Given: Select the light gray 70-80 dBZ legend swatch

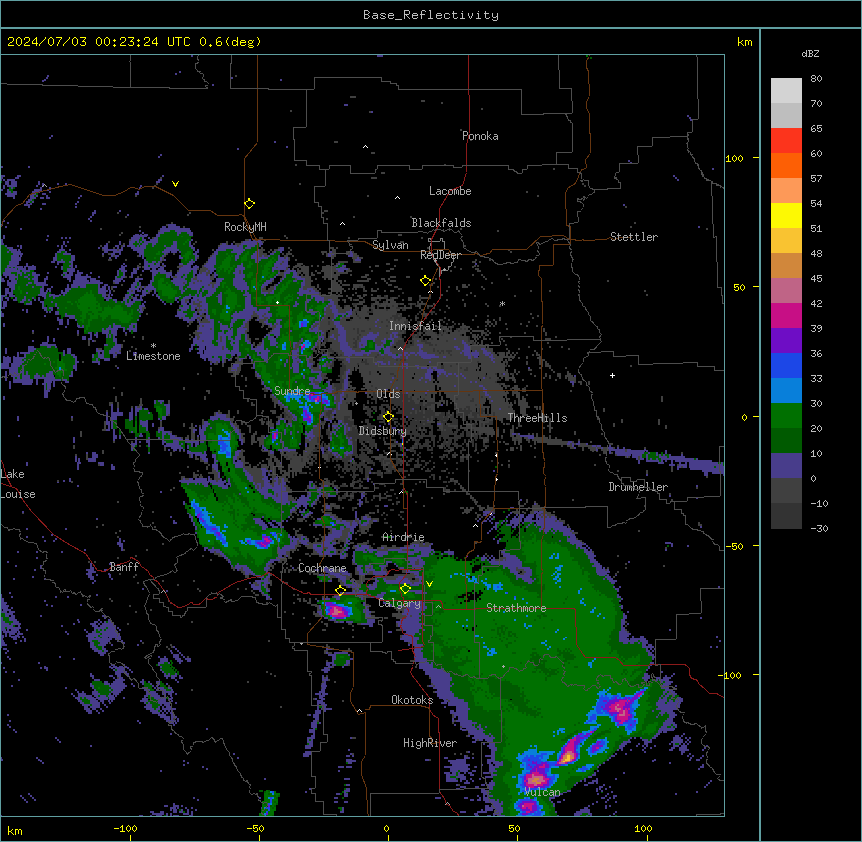Looking at the screenshot, I should pos(786,90).
